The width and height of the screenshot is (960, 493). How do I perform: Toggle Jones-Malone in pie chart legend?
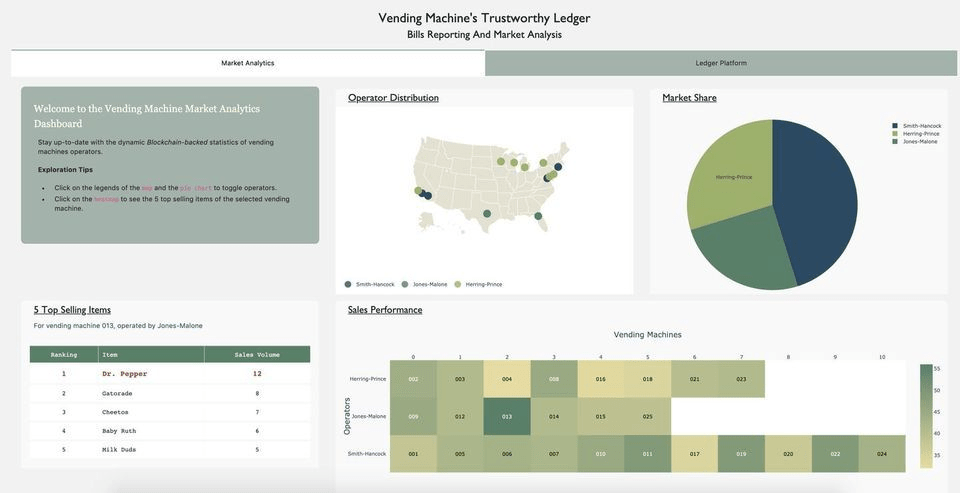click(915, 141)
